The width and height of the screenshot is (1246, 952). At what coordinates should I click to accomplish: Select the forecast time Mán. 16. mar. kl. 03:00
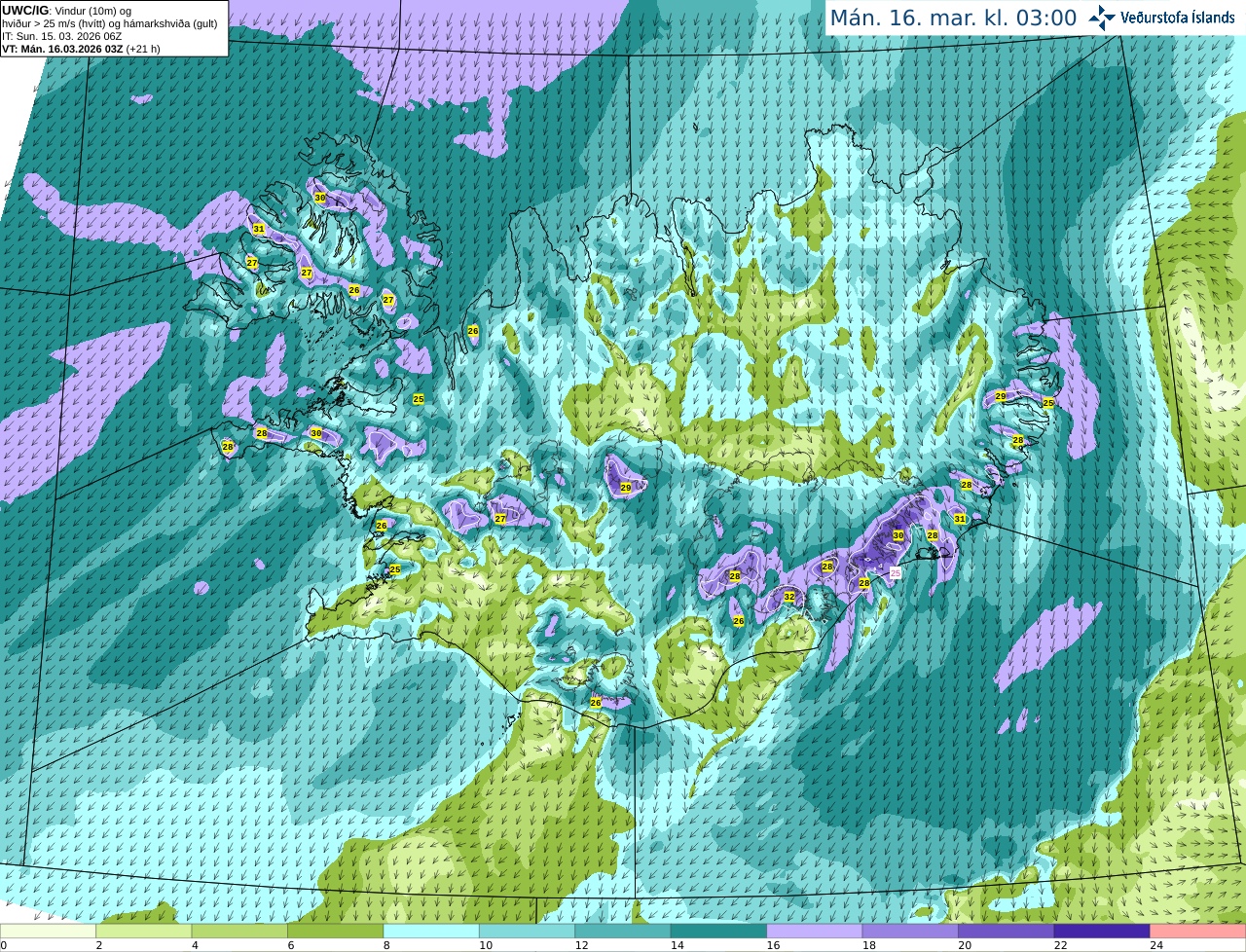(x=953, y=18)
